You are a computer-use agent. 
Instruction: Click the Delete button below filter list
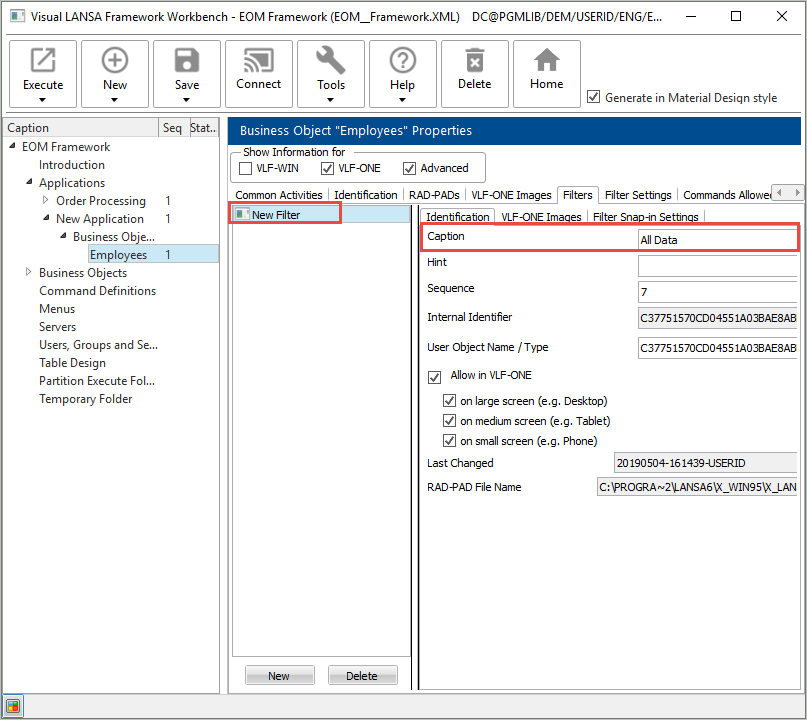[362, 676]
